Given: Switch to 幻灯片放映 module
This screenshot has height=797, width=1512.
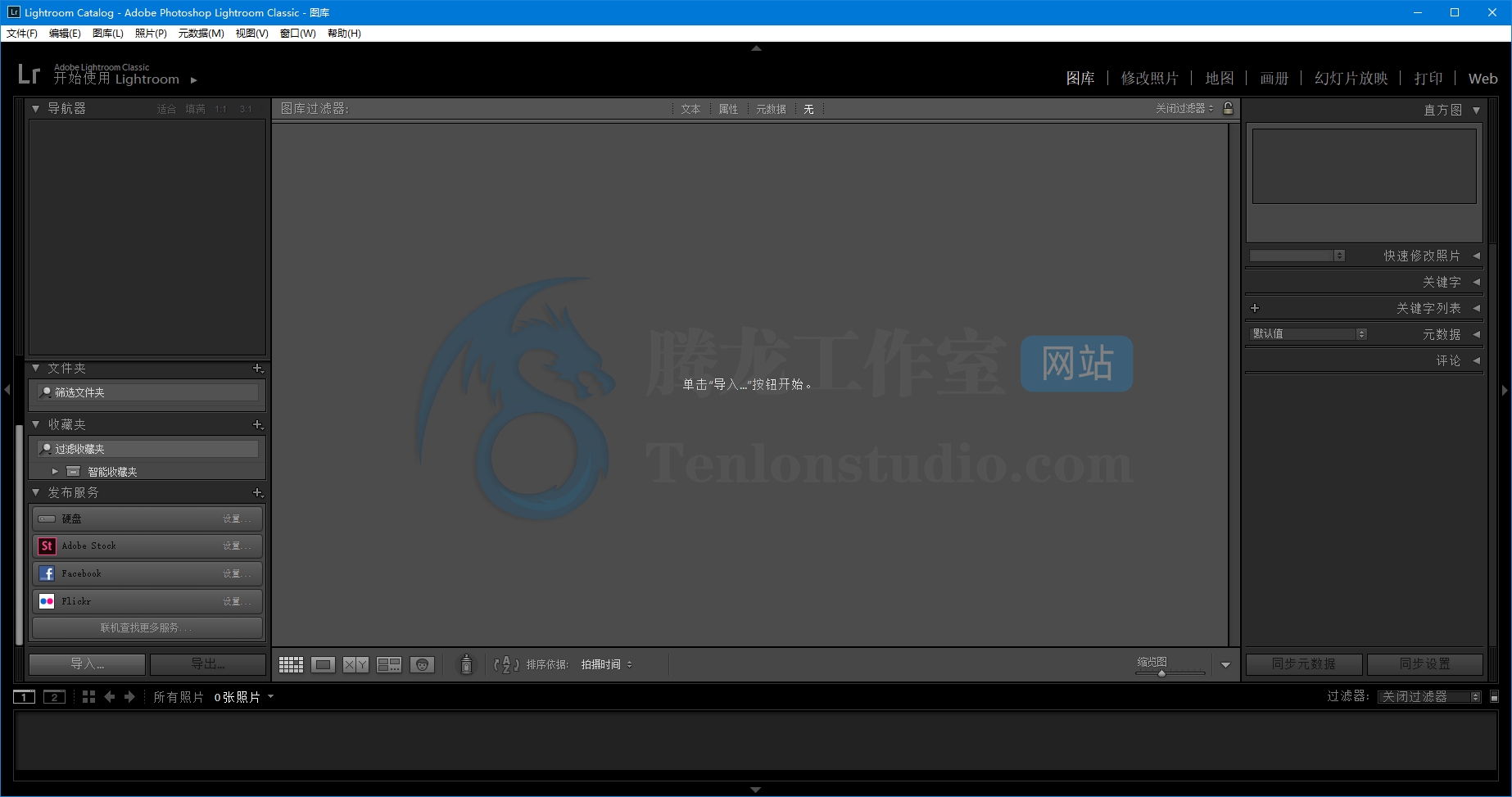Looking at the screenshot, I should pyautogui.click(x=1351, y=79).
